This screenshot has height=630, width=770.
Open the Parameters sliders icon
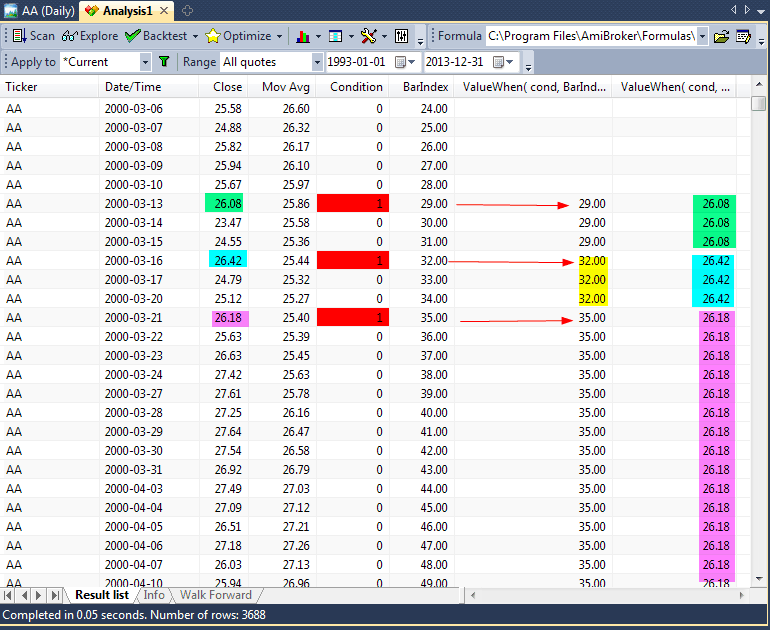pyautogui.click(x=402, y=36)
